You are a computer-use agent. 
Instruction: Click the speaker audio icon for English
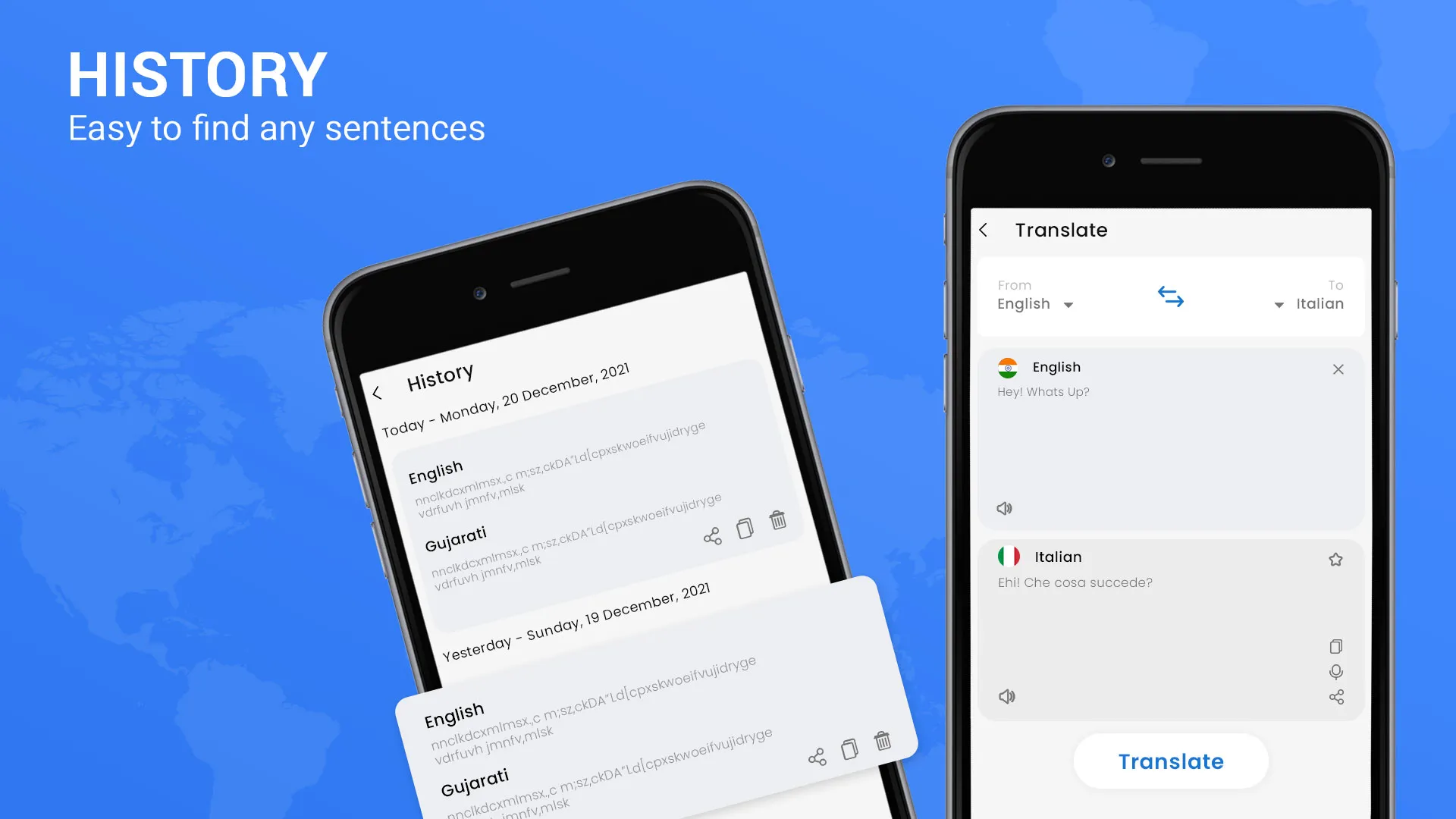(x=1005, y=508)
